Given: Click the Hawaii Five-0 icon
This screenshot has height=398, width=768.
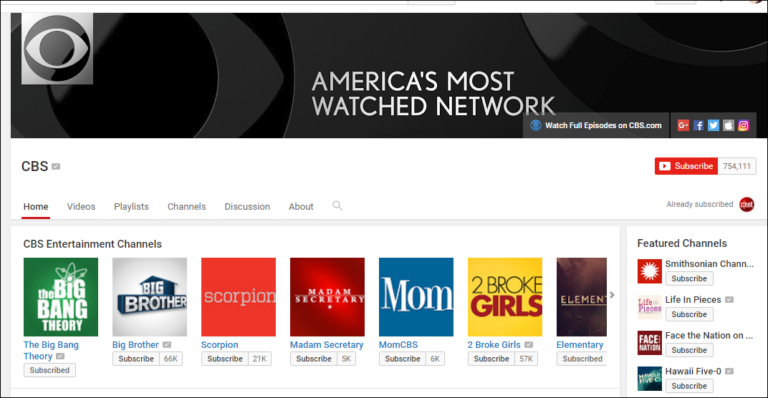Looking at the screenshot, I should [649, 378].
